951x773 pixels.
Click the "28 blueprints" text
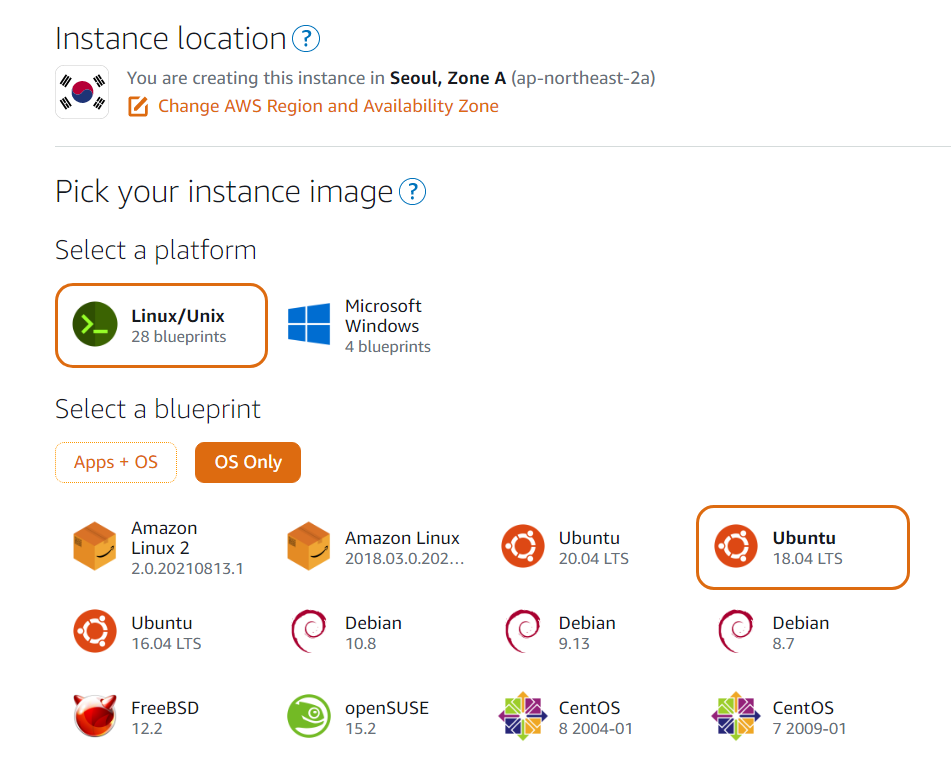[179, 336]
